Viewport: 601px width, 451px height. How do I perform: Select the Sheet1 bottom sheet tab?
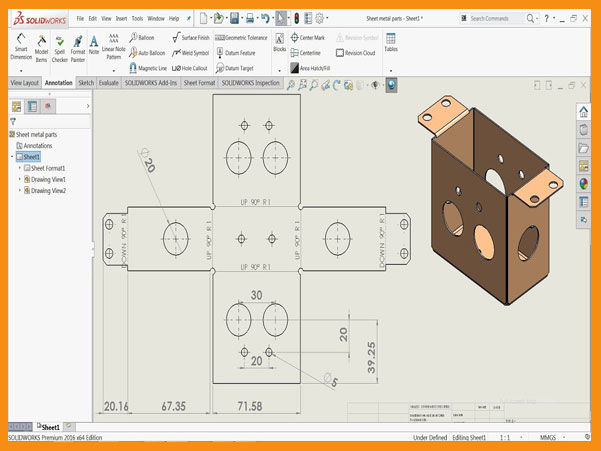click(49, 426)
